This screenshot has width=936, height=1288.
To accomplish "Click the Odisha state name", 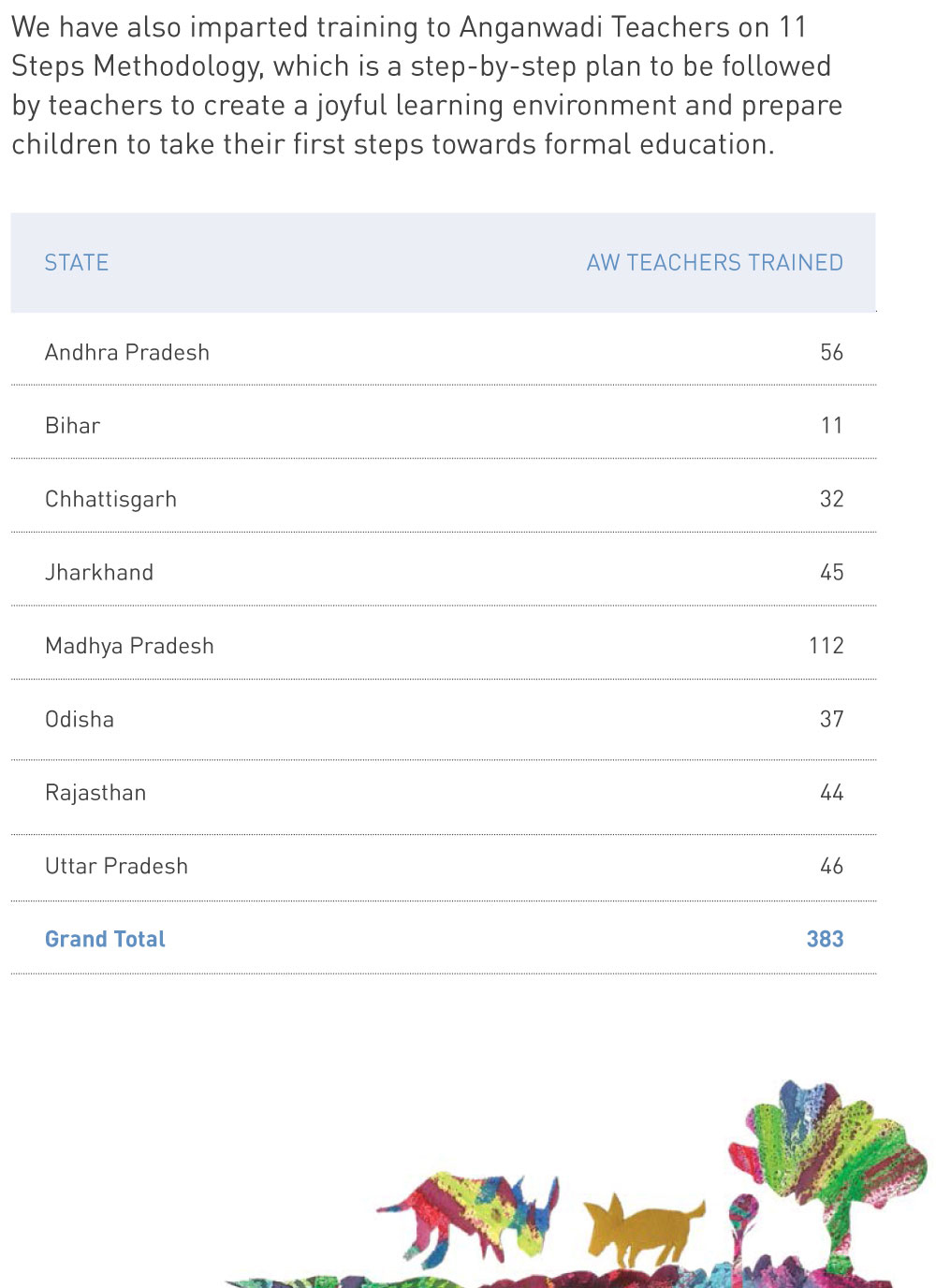I will [80, 720].
